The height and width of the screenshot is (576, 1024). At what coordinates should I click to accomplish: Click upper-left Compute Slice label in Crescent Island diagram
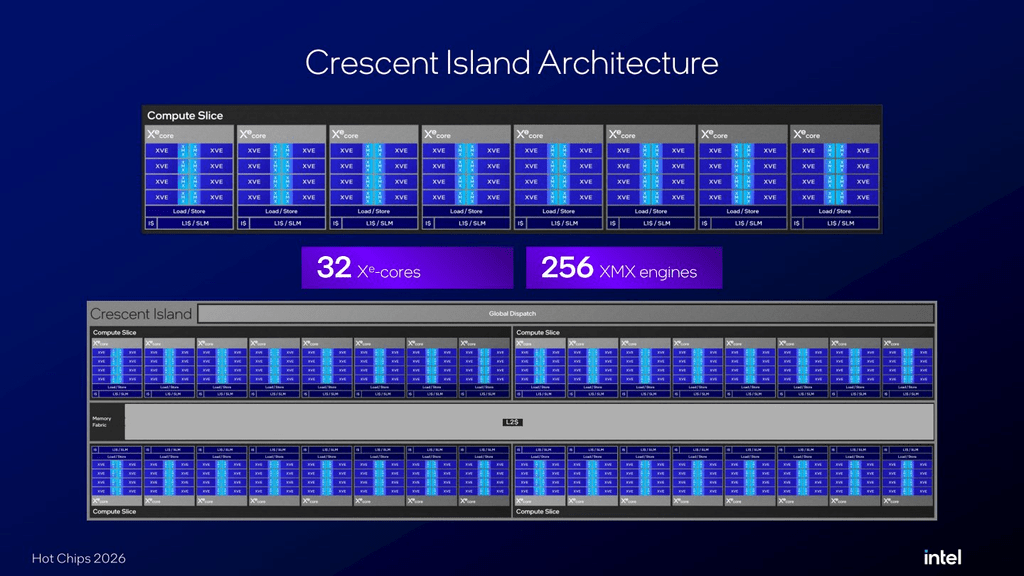point(114,332)
